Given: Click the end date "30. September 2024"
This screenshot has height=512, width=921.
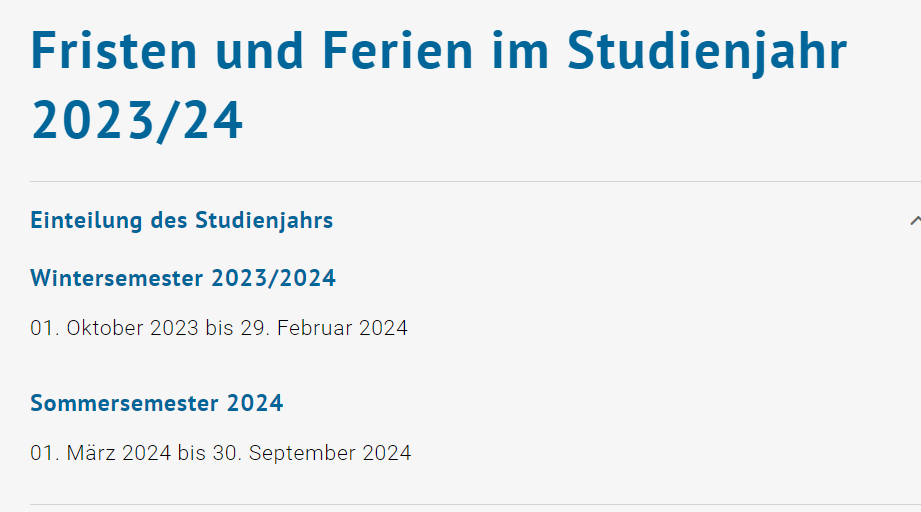Looking at the screenshot, I should (310, 453).
